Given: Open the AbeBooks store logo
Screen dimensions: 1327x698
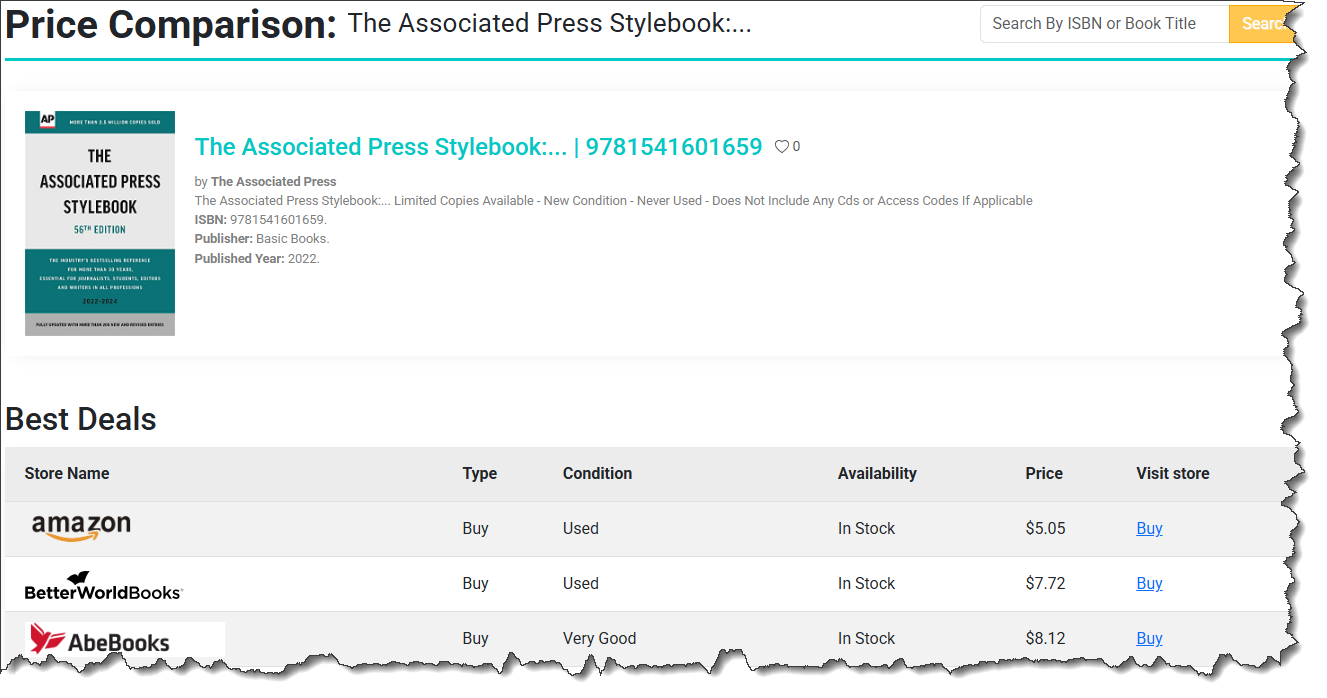Looking at the screenshot, I should [x=125, y=639].
